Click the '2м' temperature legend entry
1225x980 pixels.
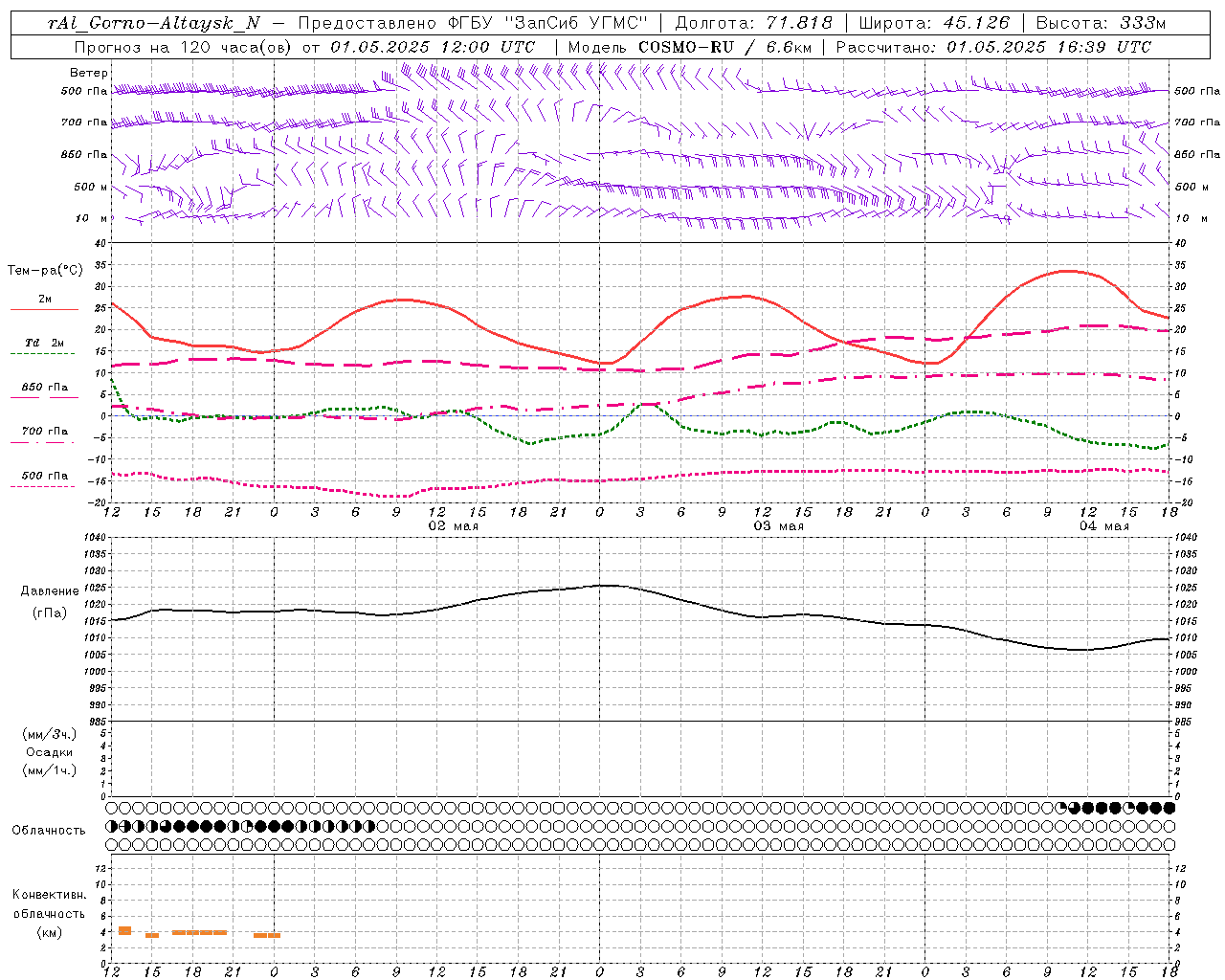point(45,299)
